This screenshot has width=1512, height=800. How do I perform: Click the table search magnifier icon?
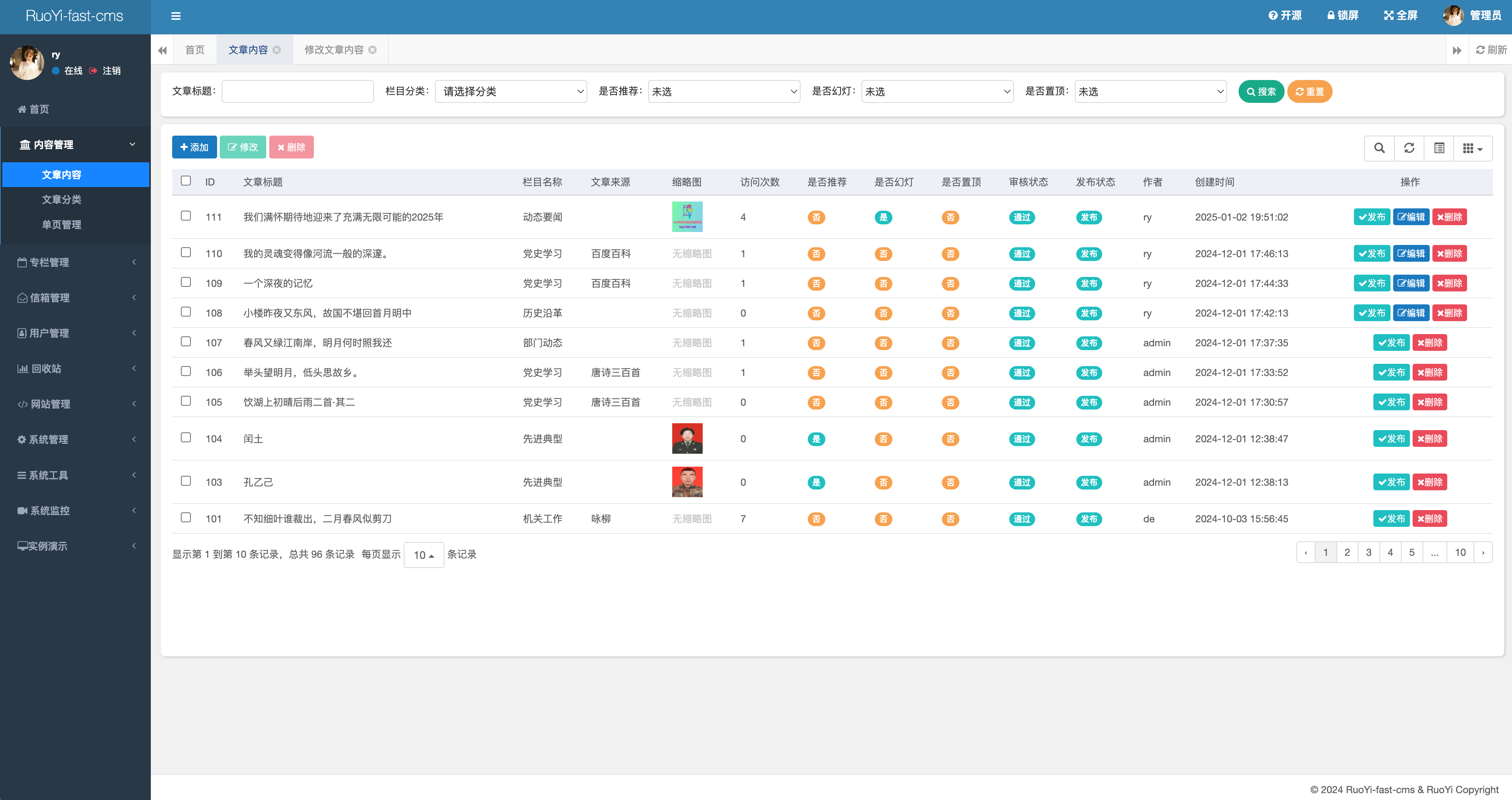click(x=1379, y=148)
